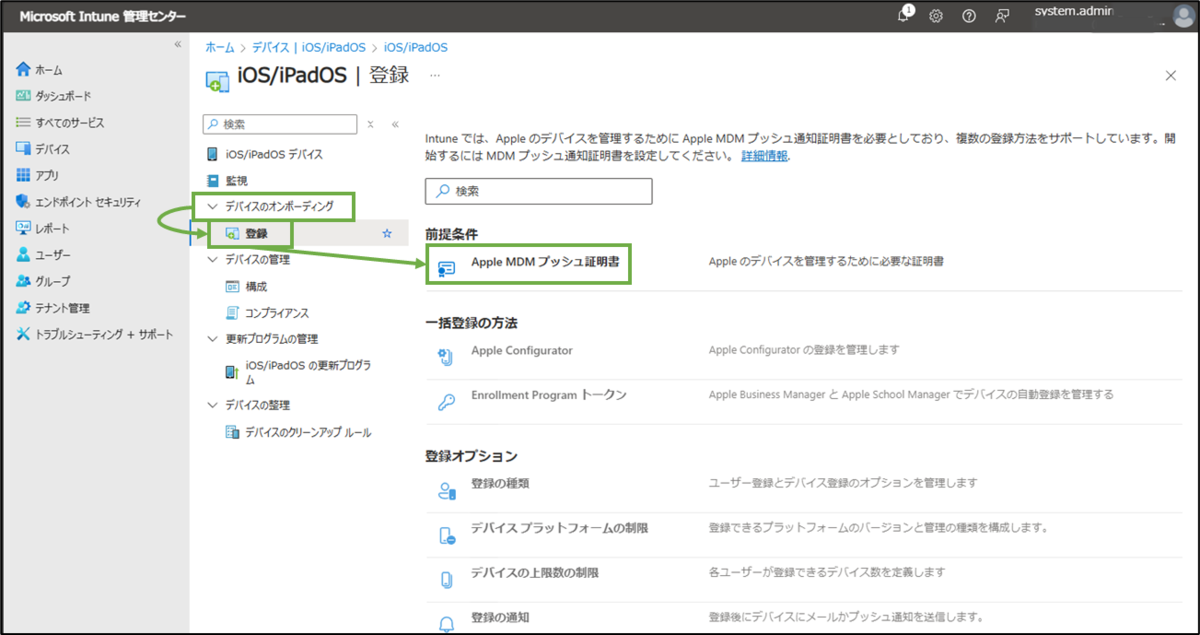Collapse the main left sidebar with chevrons
Screen dimensions: 1200x635
click(178, 45)
